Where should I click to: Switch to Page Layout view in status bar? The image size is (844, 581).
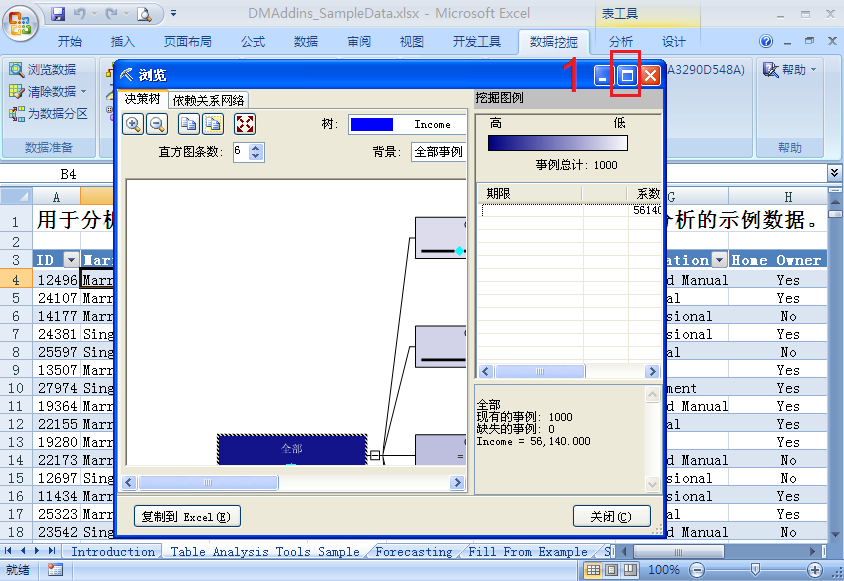[x=611, y=570]
